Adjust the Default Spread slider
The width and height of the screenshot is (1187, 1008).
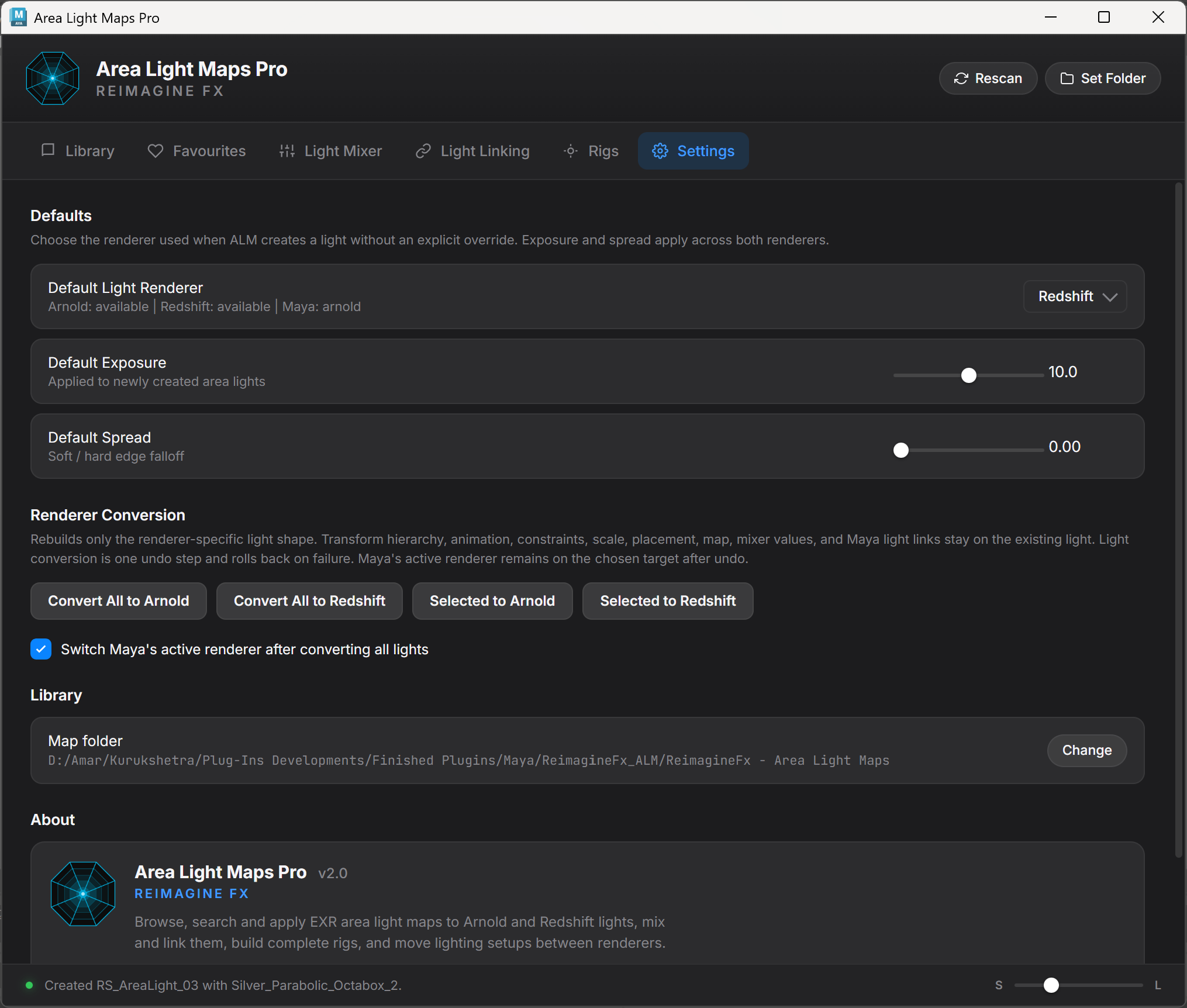click(969, 450)
